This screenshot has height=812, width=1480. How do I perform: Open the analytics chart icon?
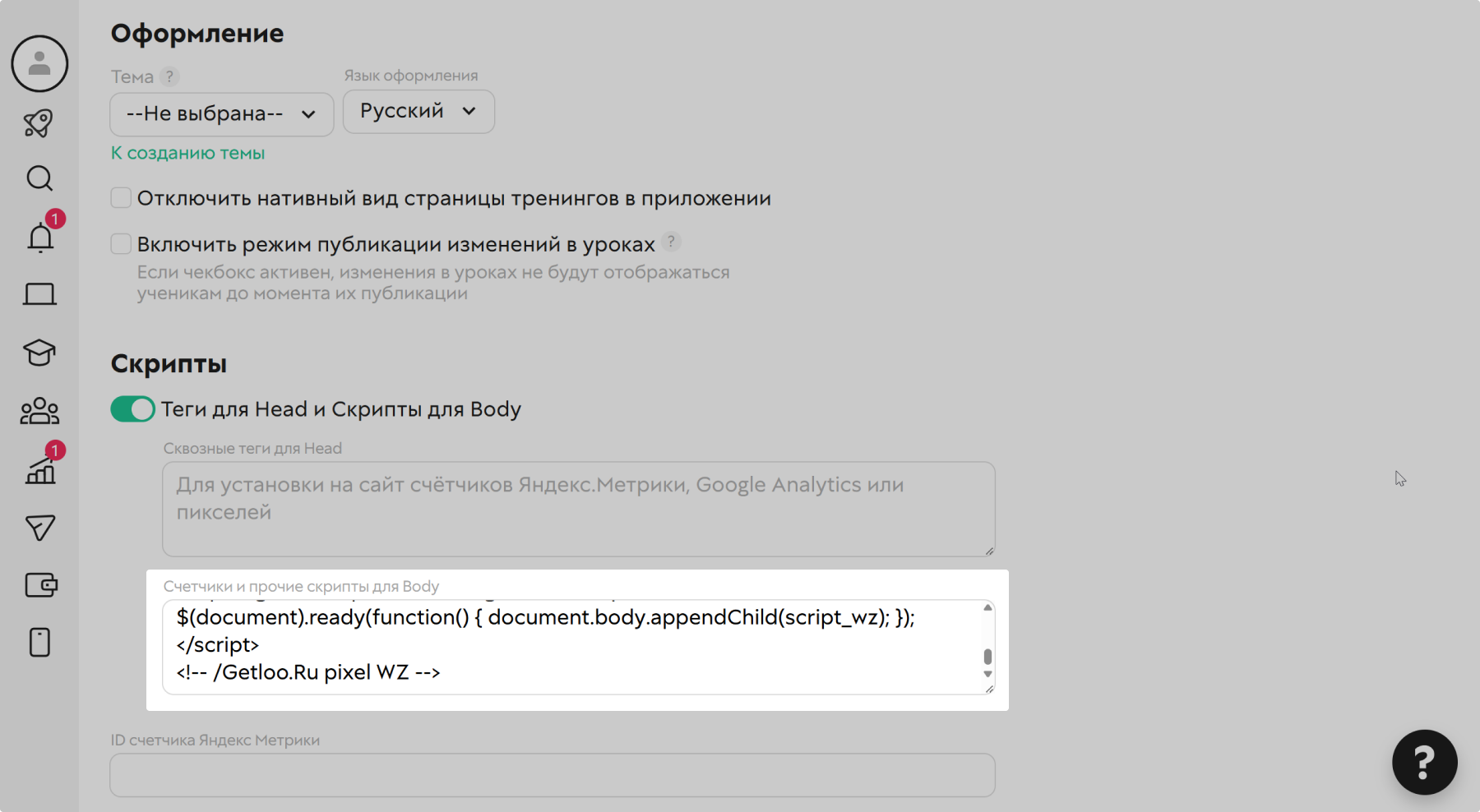click(x=40, y=471)
